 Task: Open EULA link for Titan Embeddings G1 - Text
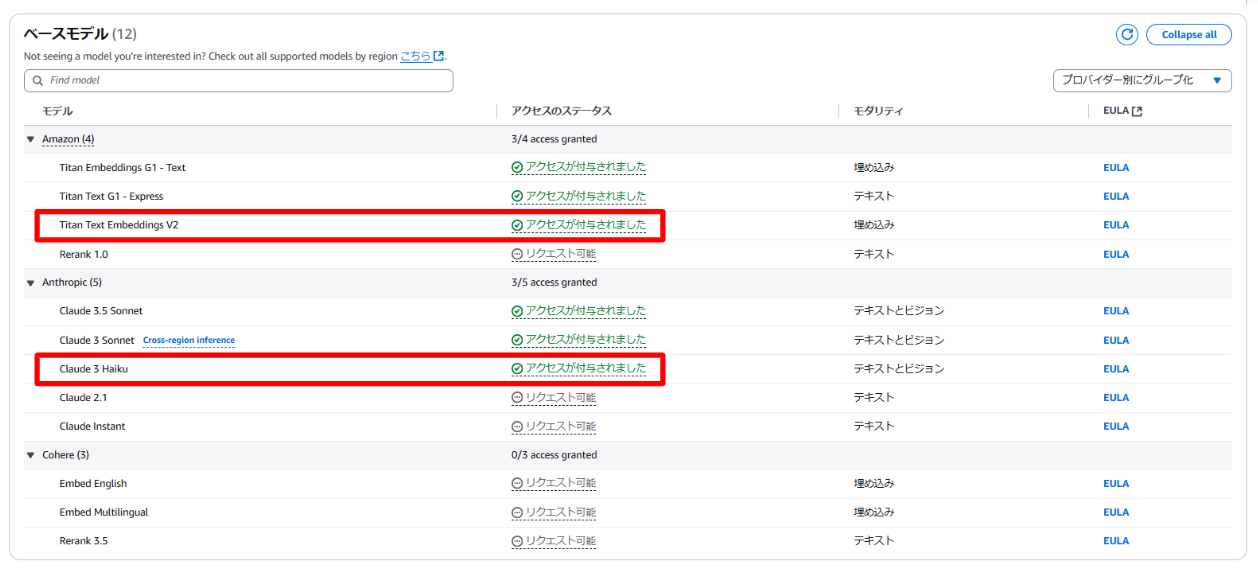1116,168
